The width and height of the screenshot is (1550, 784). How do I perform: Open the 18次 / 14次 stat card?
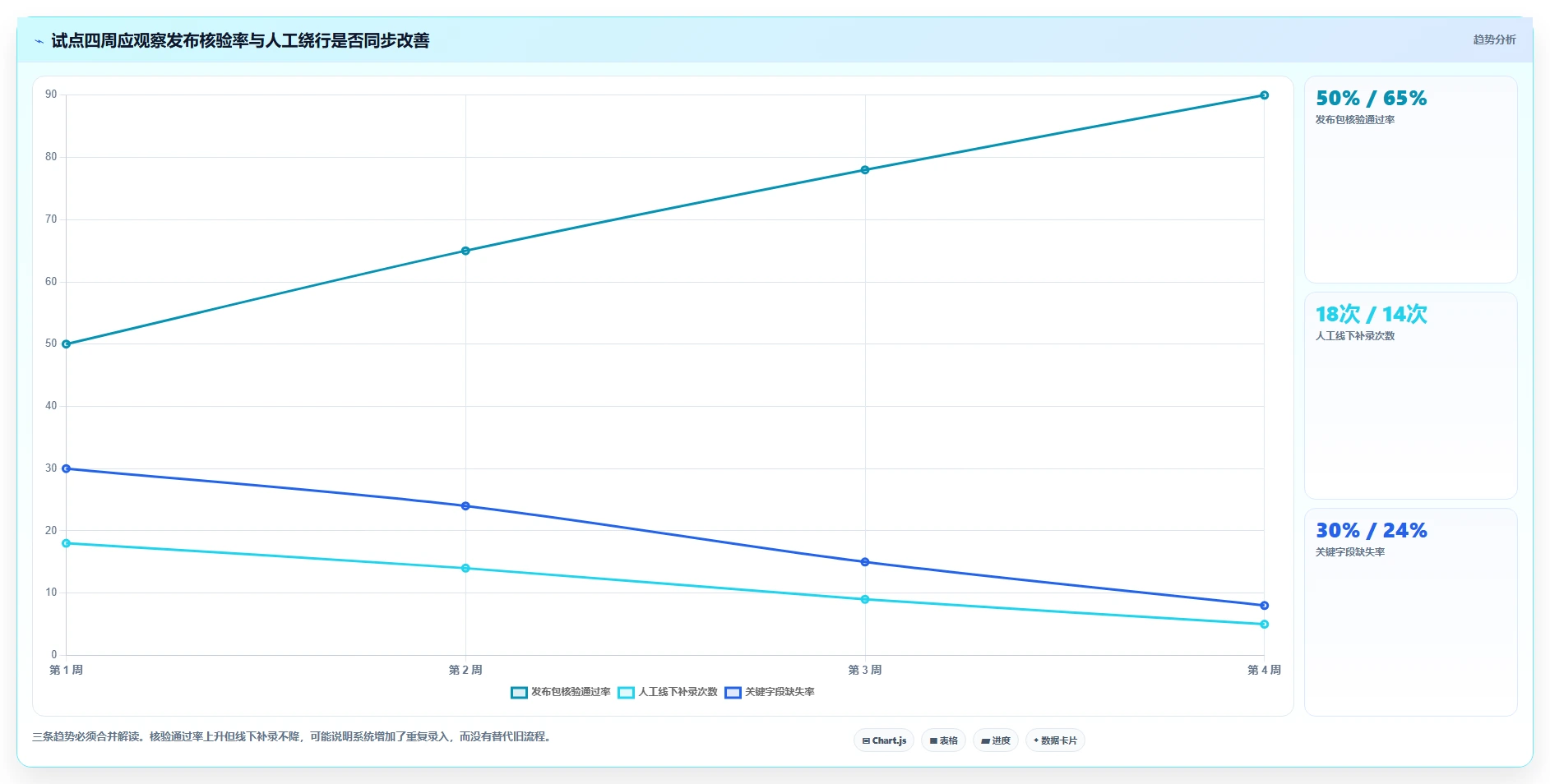pyautogui.click(x=1410, y=395)
